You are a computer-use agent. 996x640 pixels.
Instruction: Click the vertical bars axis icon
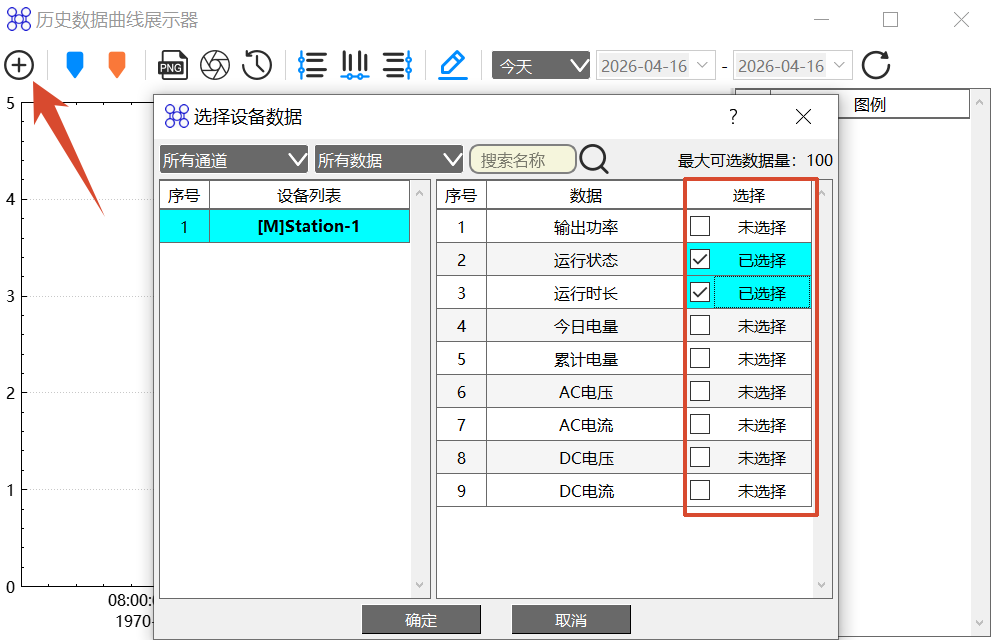[x=354, y=65]
